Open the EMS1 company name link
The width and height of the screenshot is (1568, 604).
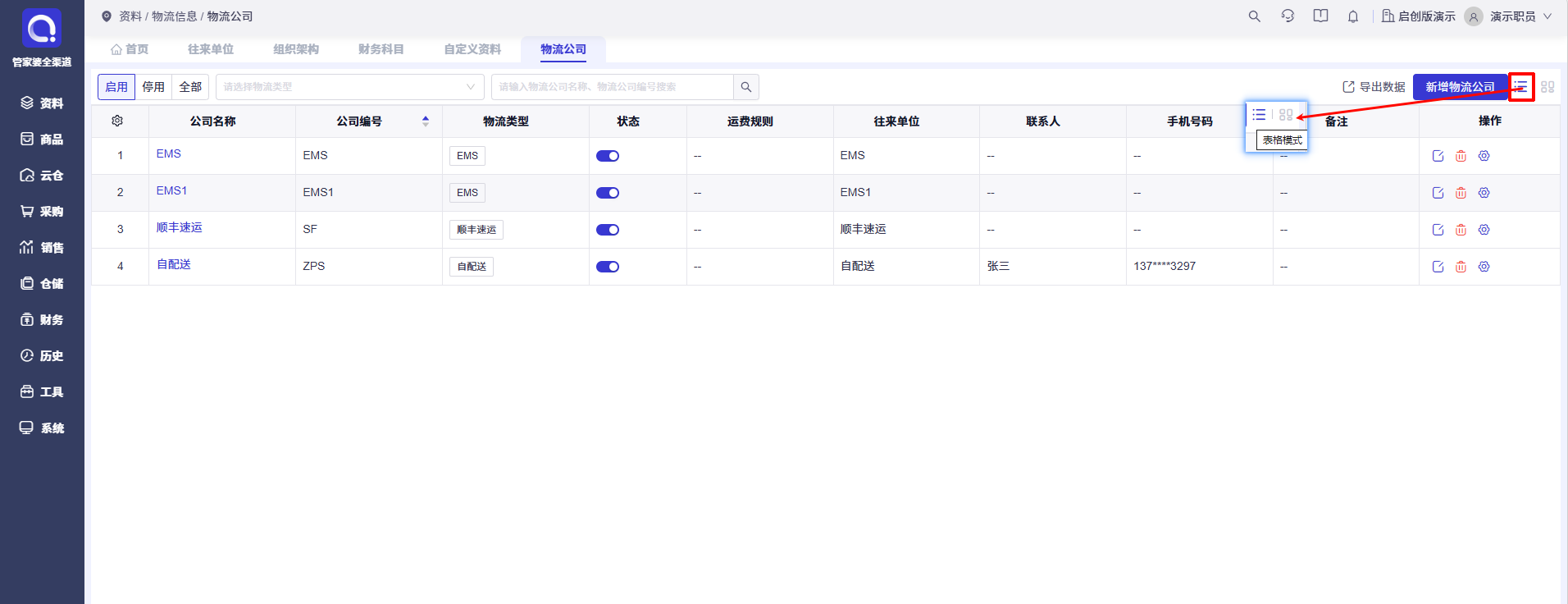click(x=171, y=190)
